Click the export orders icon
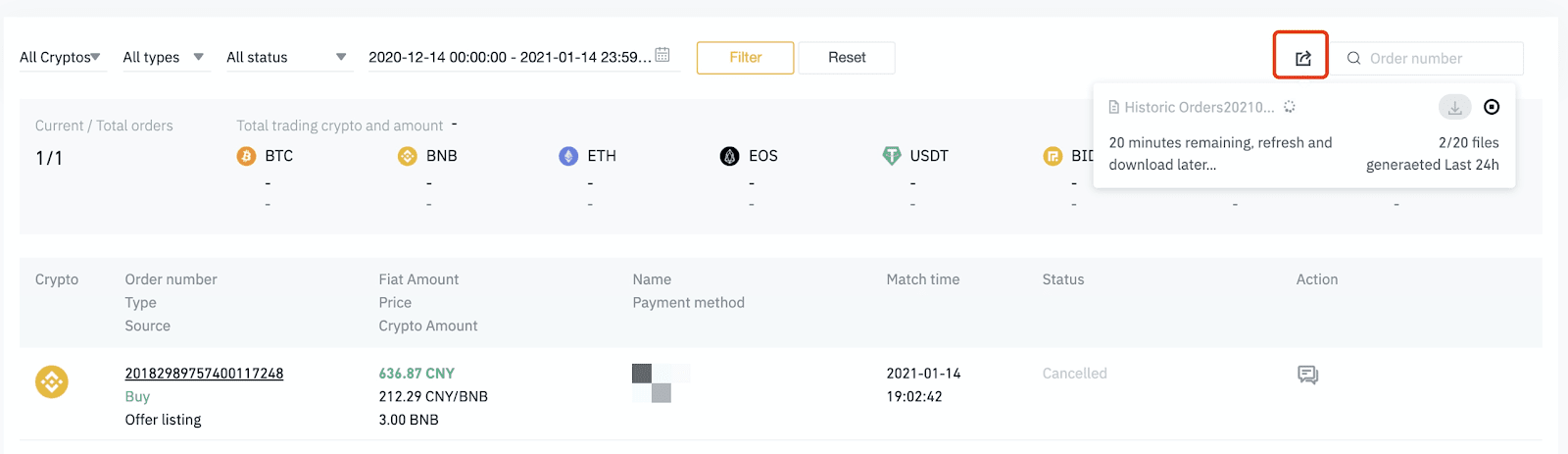1568x454 pixels. point(1302,58)
